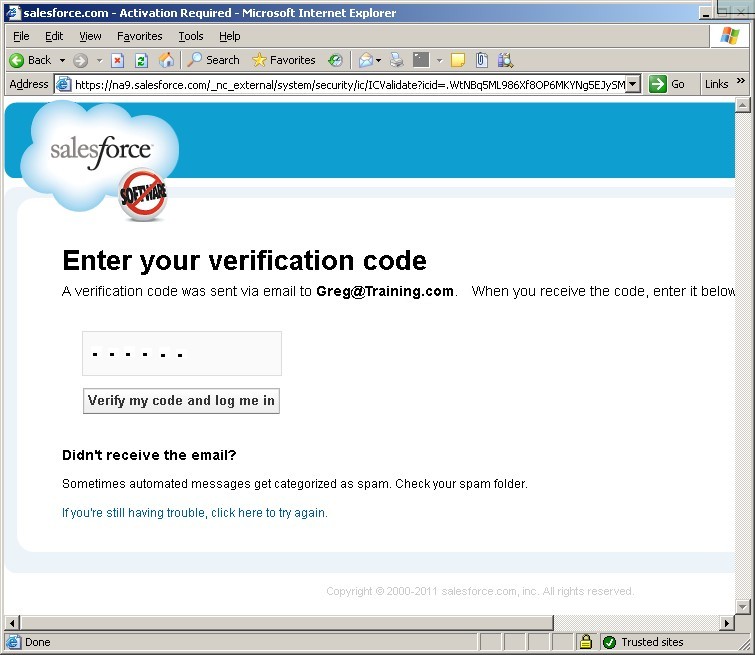Click the try again trouble link
The width and height of the screenshot is (755, 655).
[195, 512]
